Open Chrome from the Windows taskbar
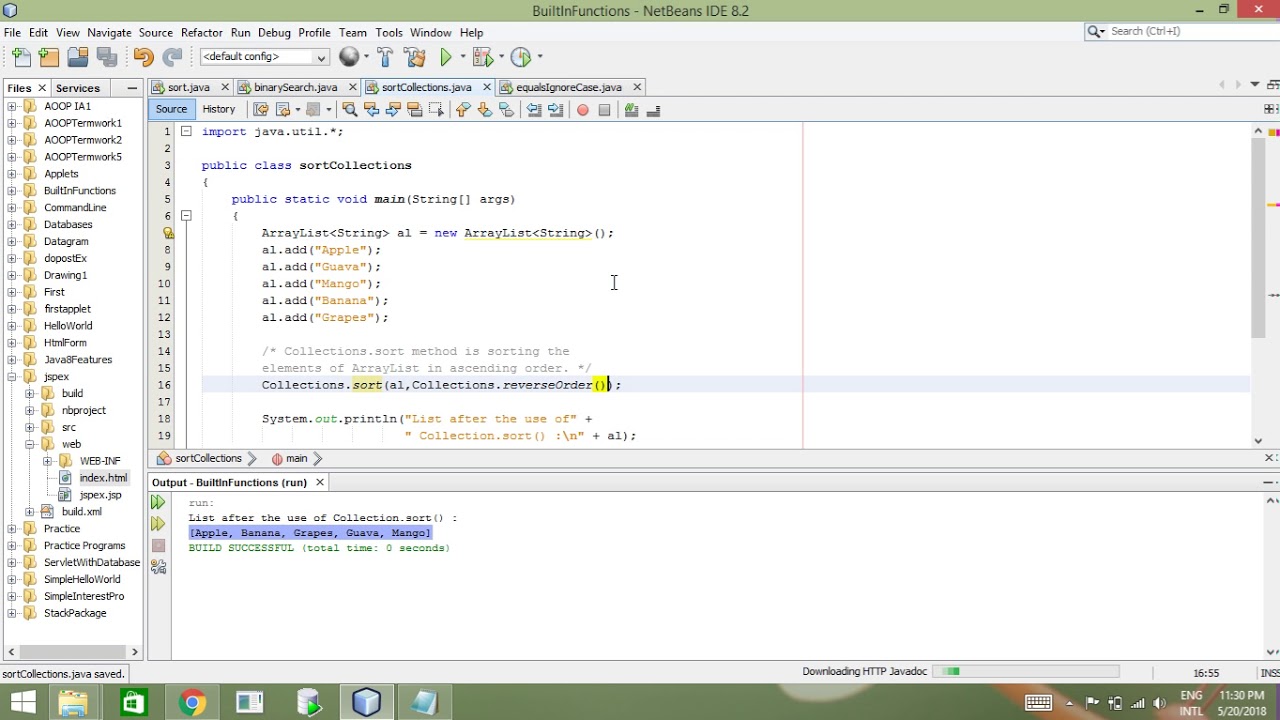Screen dimensions: 1280x720 coord(191,703)
